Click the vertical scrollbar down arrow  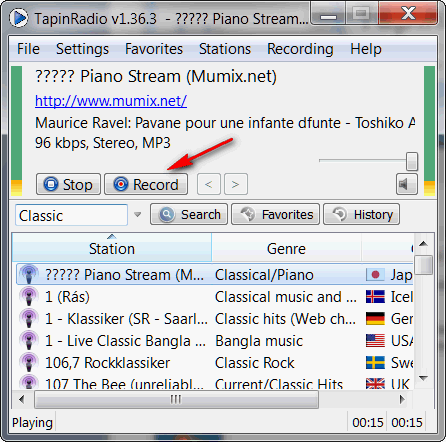423,378
